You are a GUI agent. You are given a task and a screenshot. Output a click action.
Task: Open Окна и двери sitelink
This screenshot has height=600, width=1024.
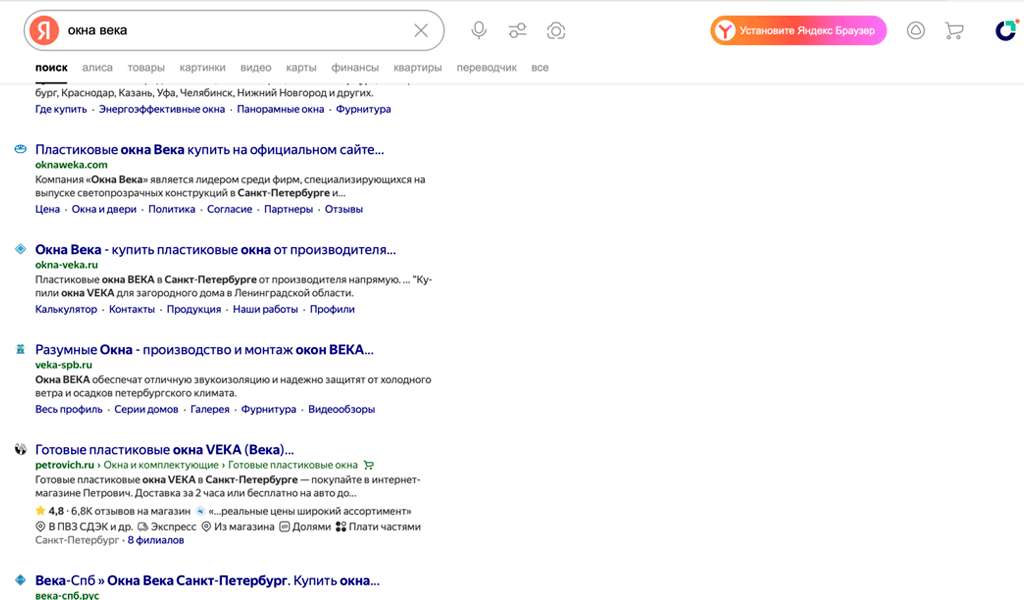[104, 209]
